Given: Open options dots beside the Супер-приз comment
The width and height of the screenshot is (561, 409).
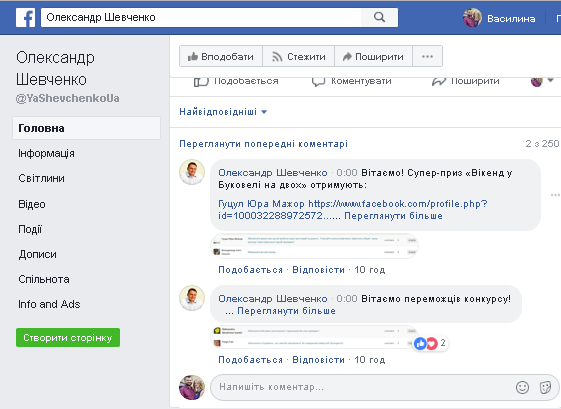Looking at the screenshot, I should (x=555, y=195).
